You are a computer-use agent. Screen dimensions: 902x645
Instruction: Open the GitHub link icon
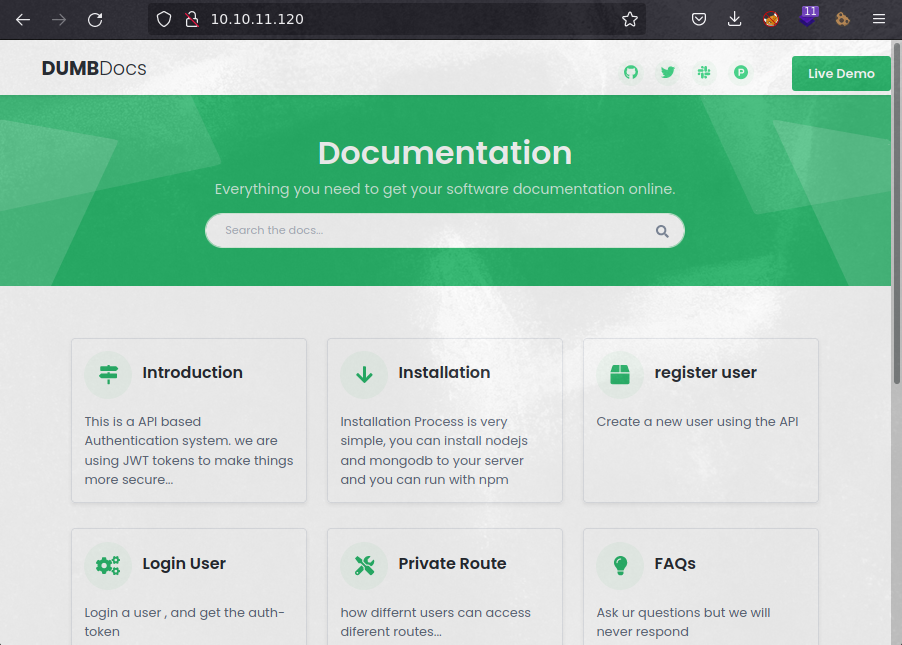631,72
